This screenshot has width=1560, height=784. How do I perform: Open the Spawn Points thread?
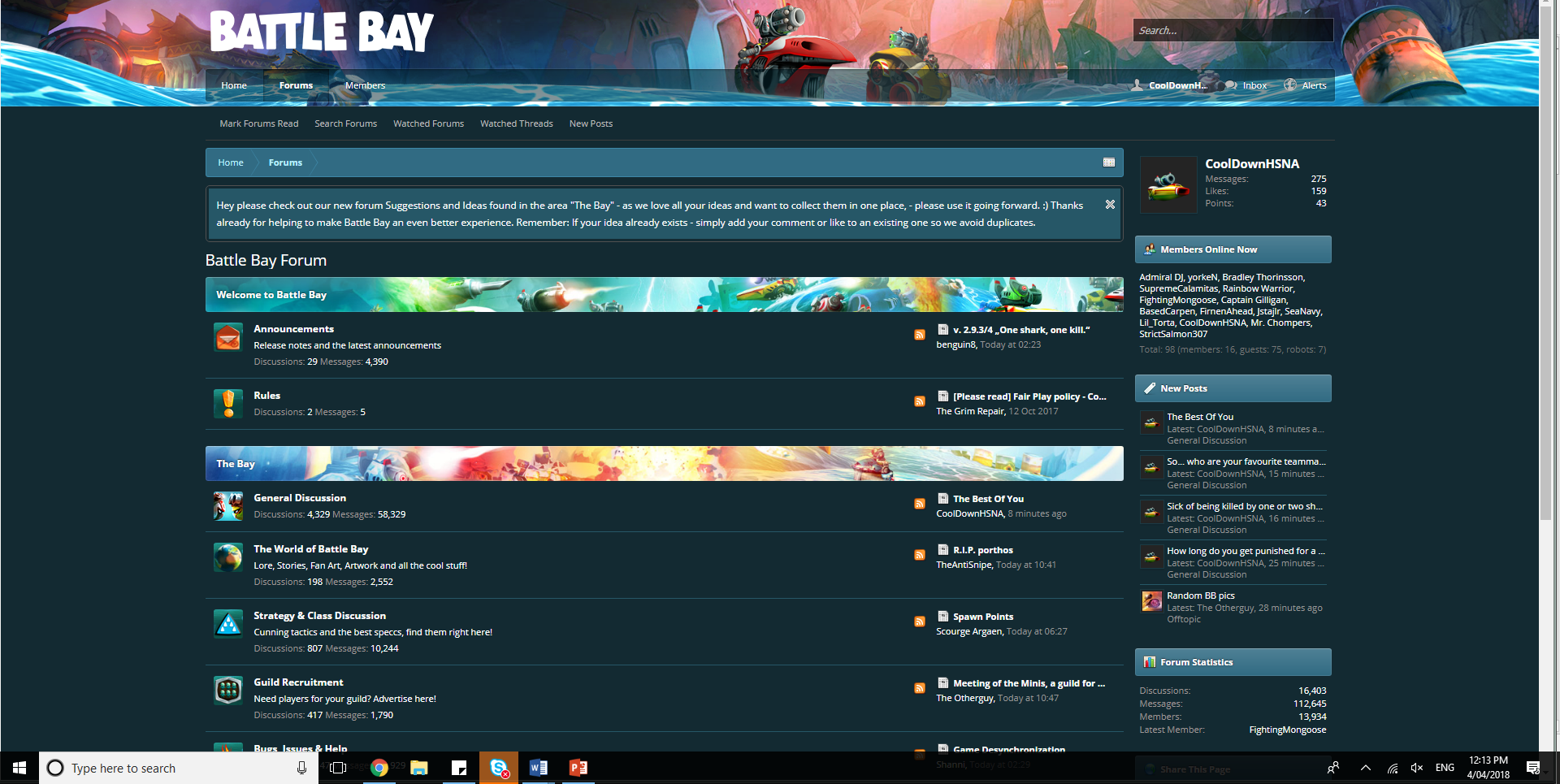pos(983,617)
